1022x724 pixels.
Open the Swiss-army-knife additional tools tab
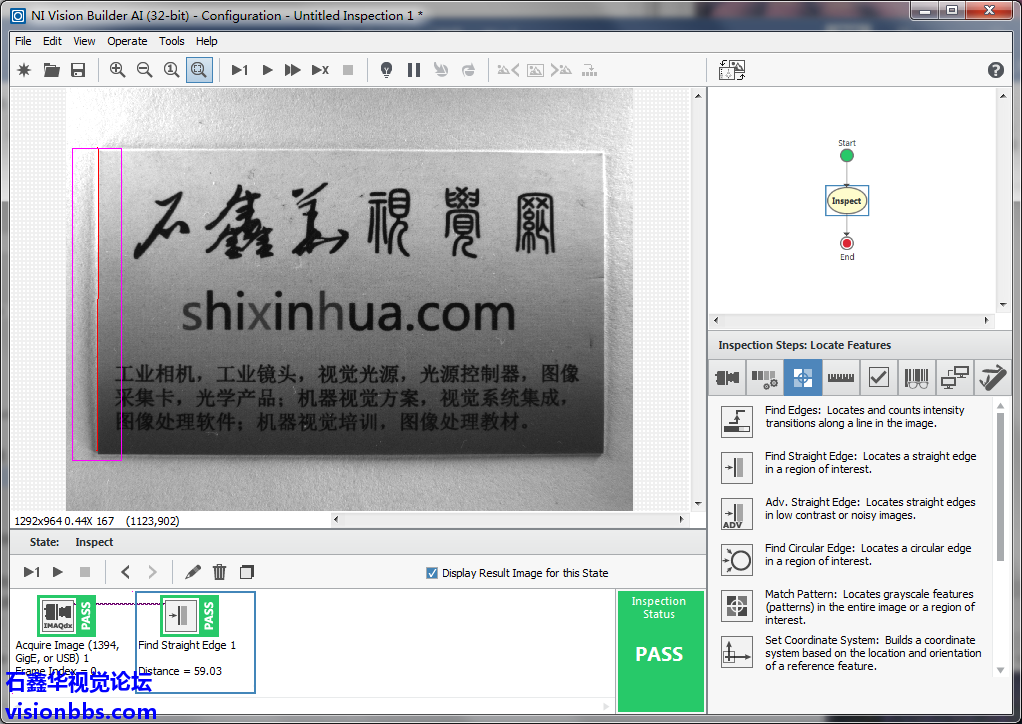pos(992,378)
